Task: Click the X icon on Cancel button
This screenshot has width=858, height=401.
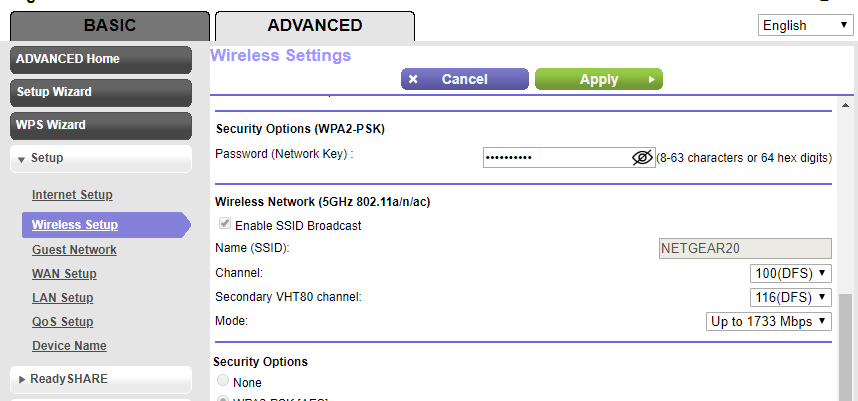Action: point(414,79)
